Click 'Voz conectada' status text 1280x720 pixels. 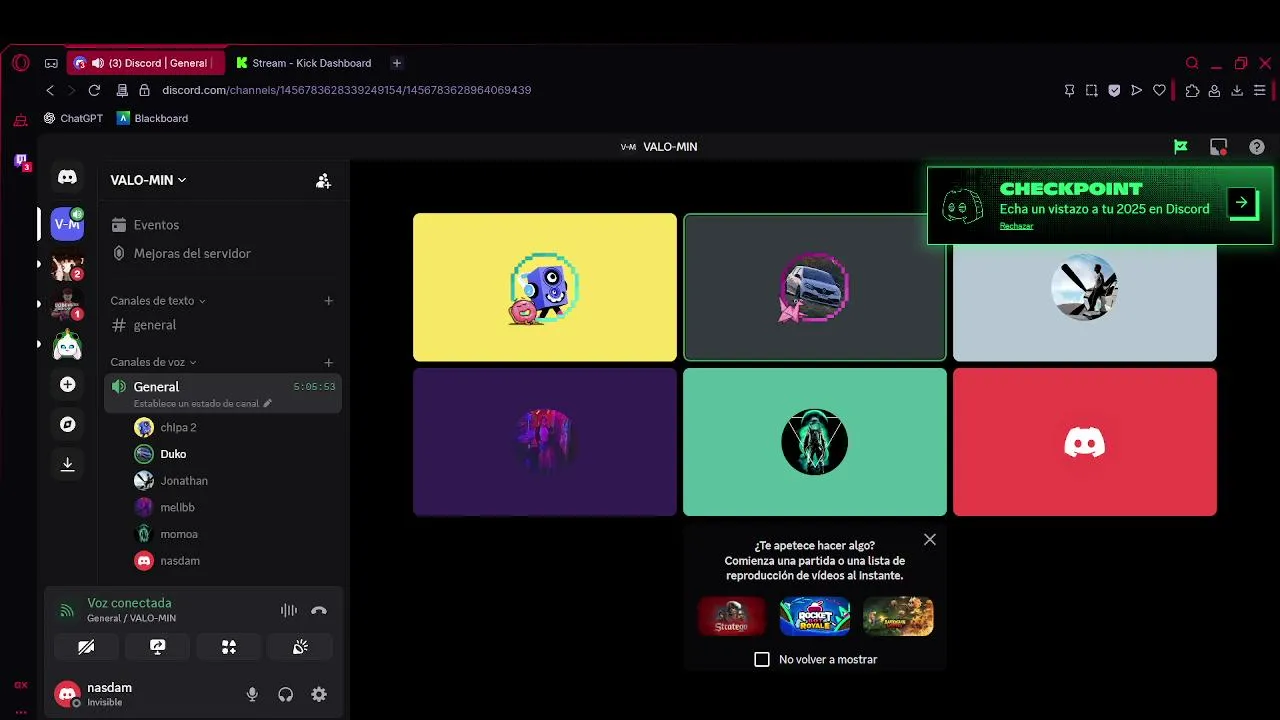[x=129, y=603]
